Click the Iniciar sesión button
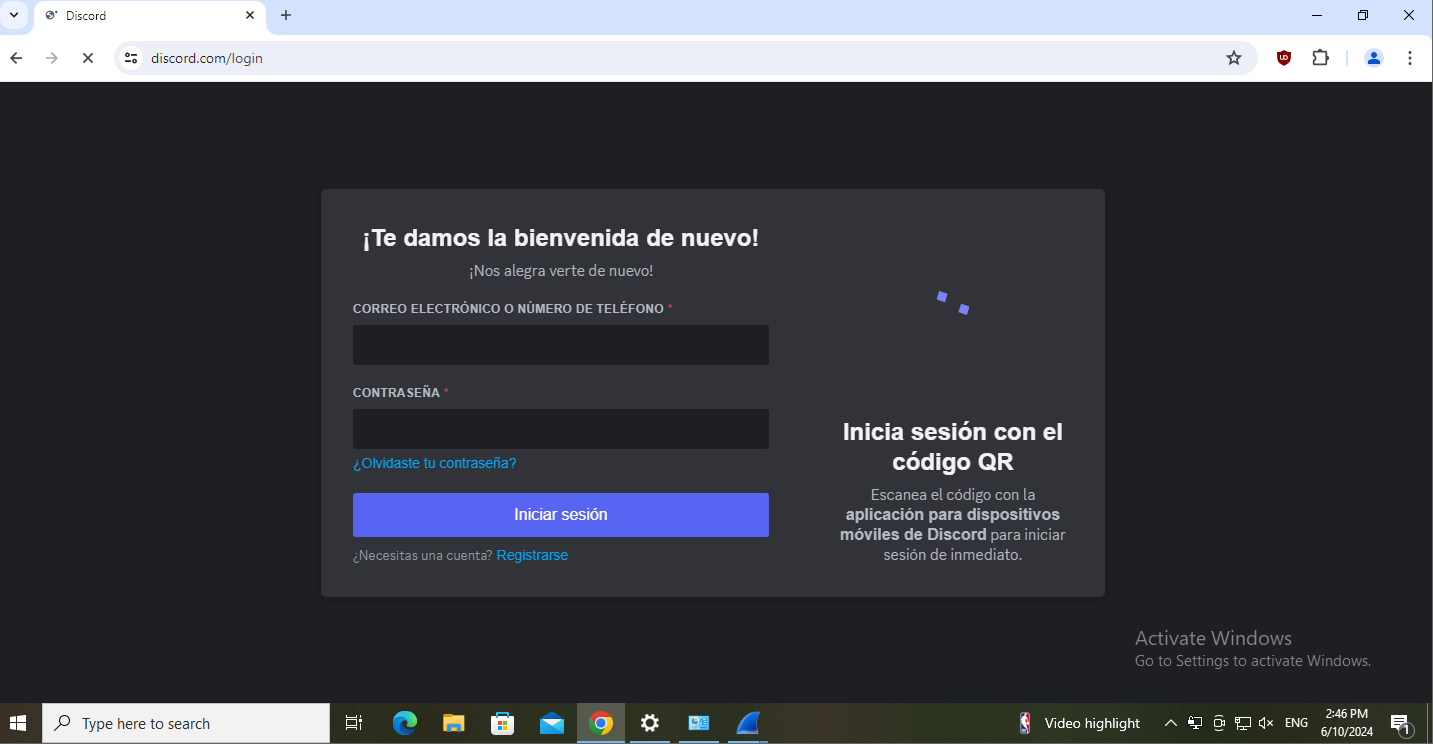Screen dimensions: 1433x744 [x=561, y=515]
